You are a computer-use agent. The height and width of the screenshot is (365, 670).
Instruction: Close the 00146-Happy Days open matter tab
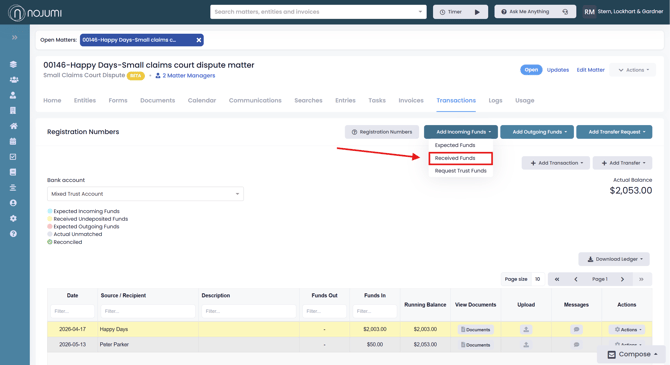coord(199,40)
